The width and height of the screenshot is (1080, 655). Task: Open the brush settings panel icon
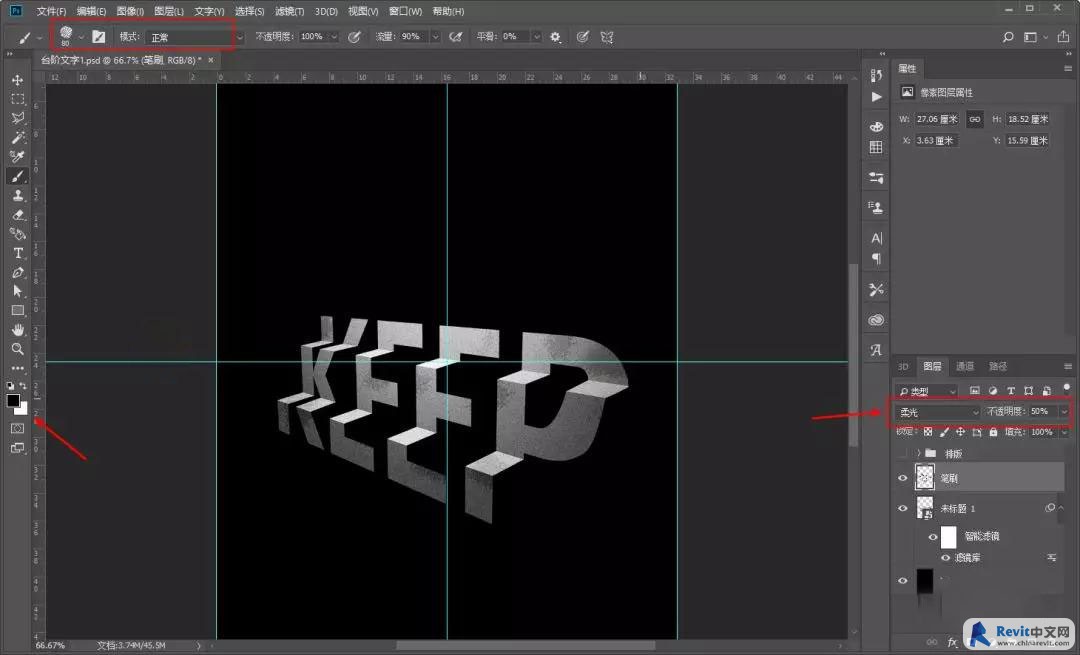coord(98,37)
